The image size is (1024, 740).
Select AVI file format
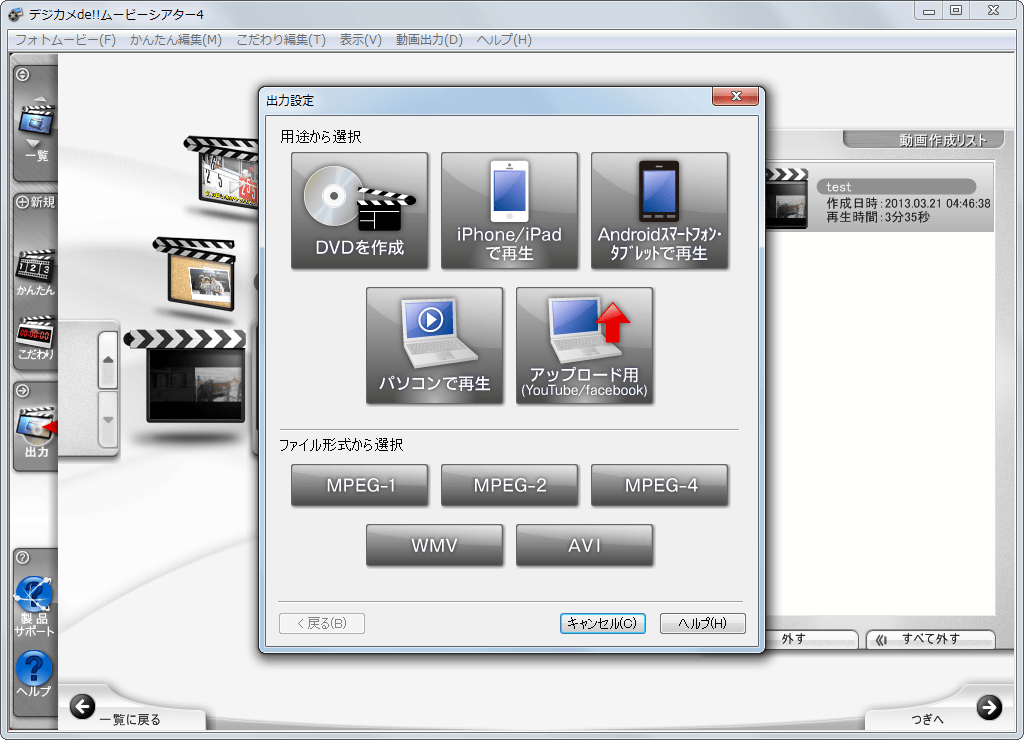tap(584, 545)
